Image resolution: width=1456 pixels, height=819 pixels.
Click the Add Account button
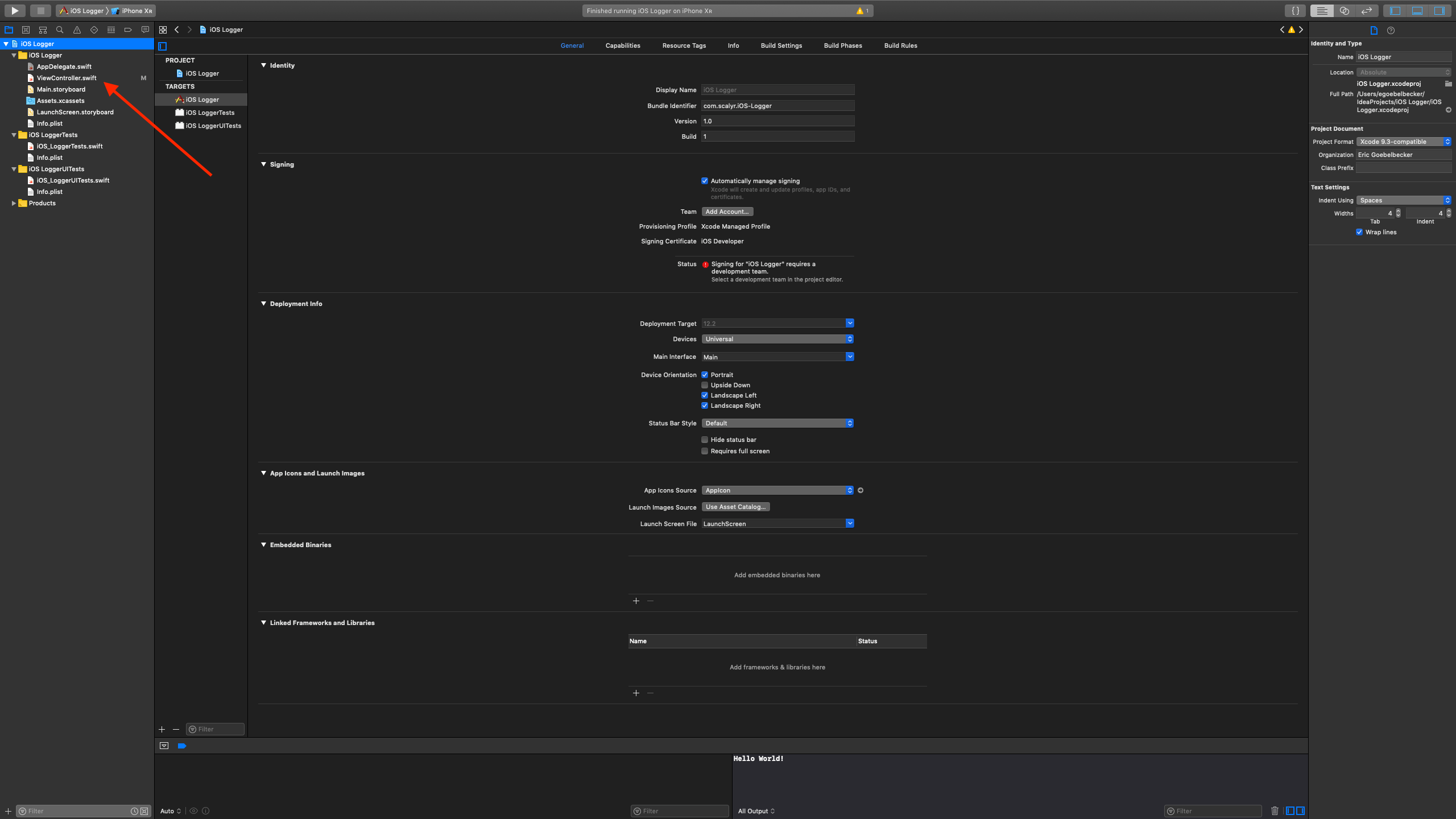click(x=727, y=212)
